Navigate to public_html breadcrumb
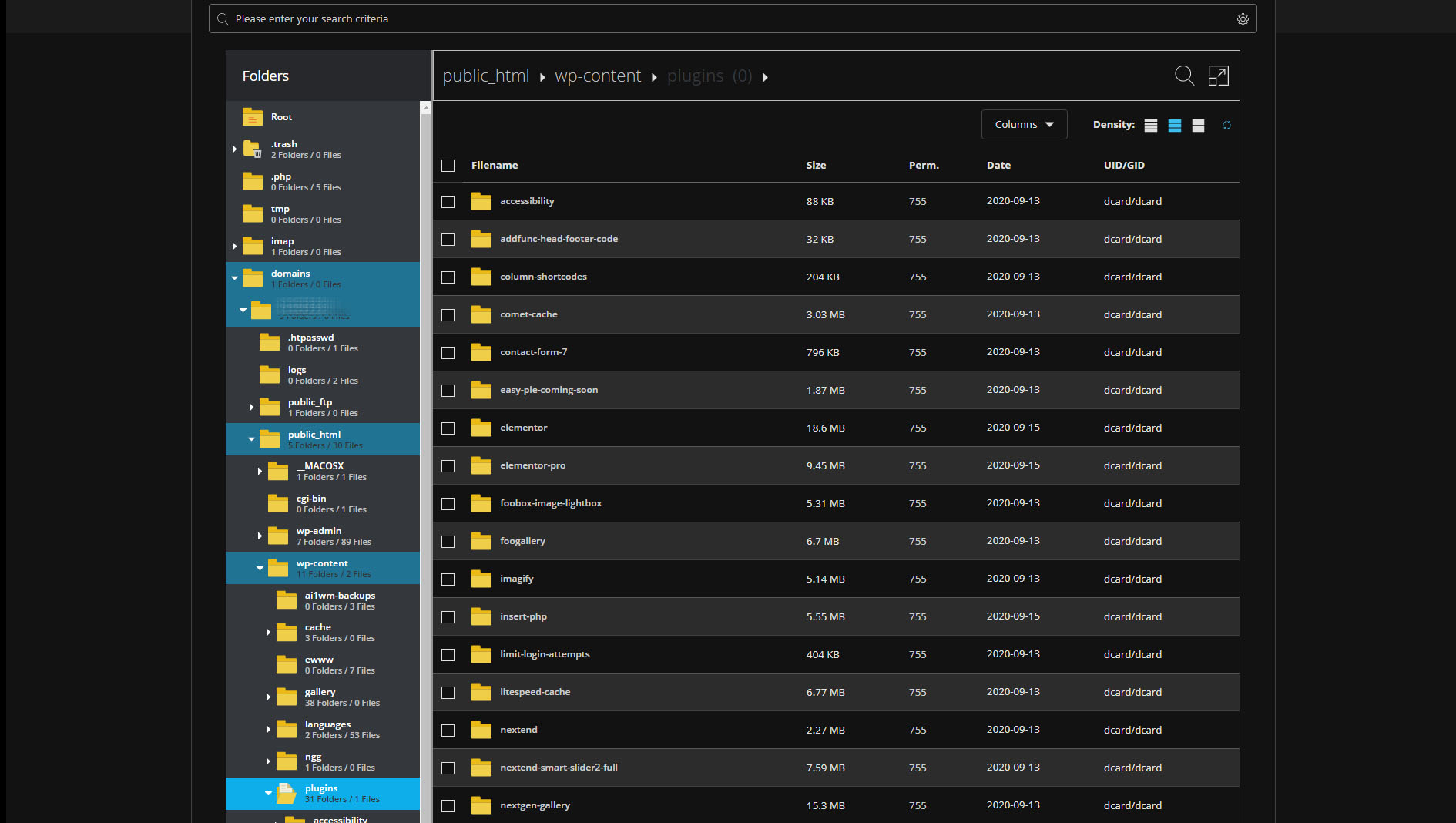1456x823 pixels. (485, 76)
